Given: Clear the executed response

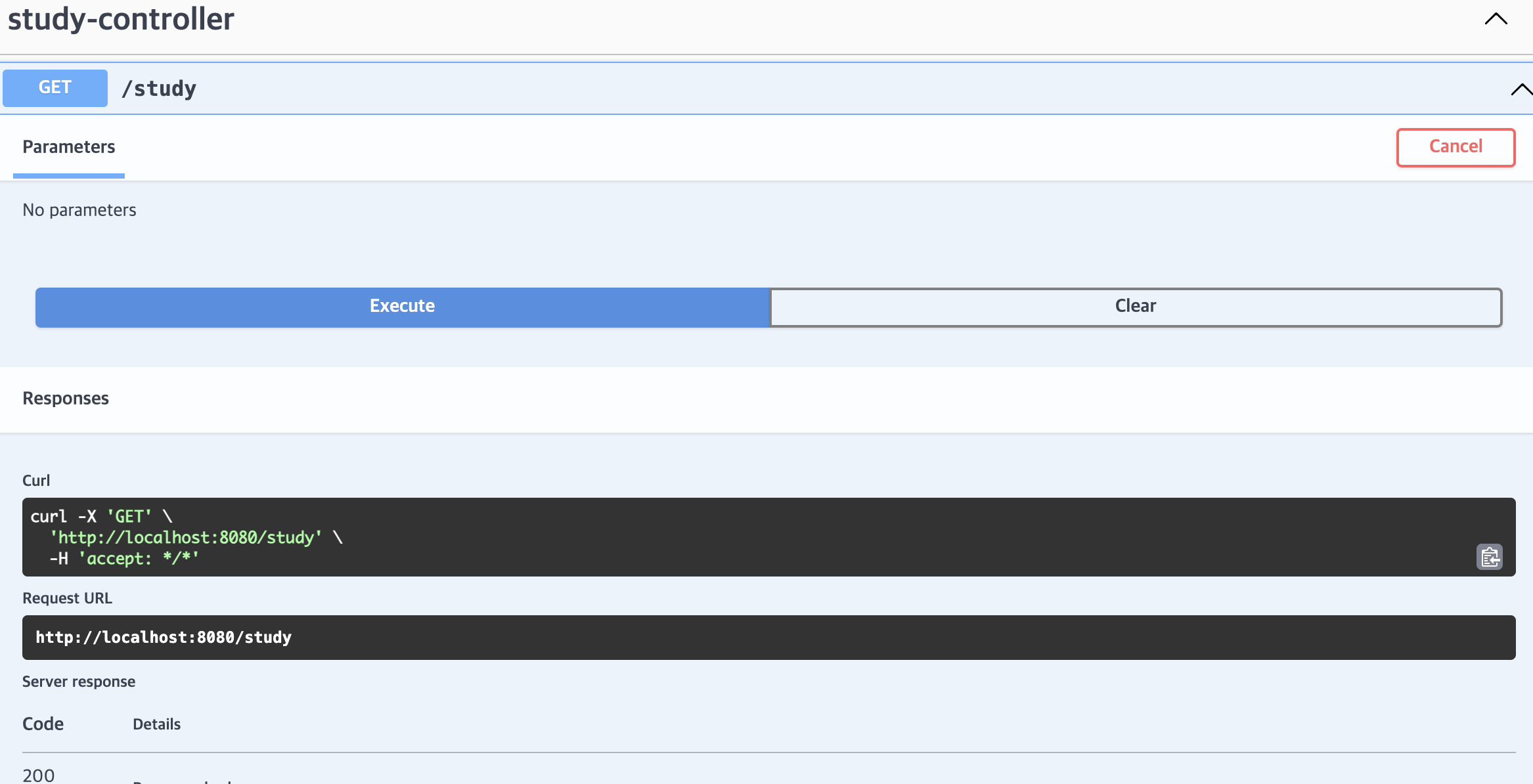Looking at the screenshot, I should 1135,307.
